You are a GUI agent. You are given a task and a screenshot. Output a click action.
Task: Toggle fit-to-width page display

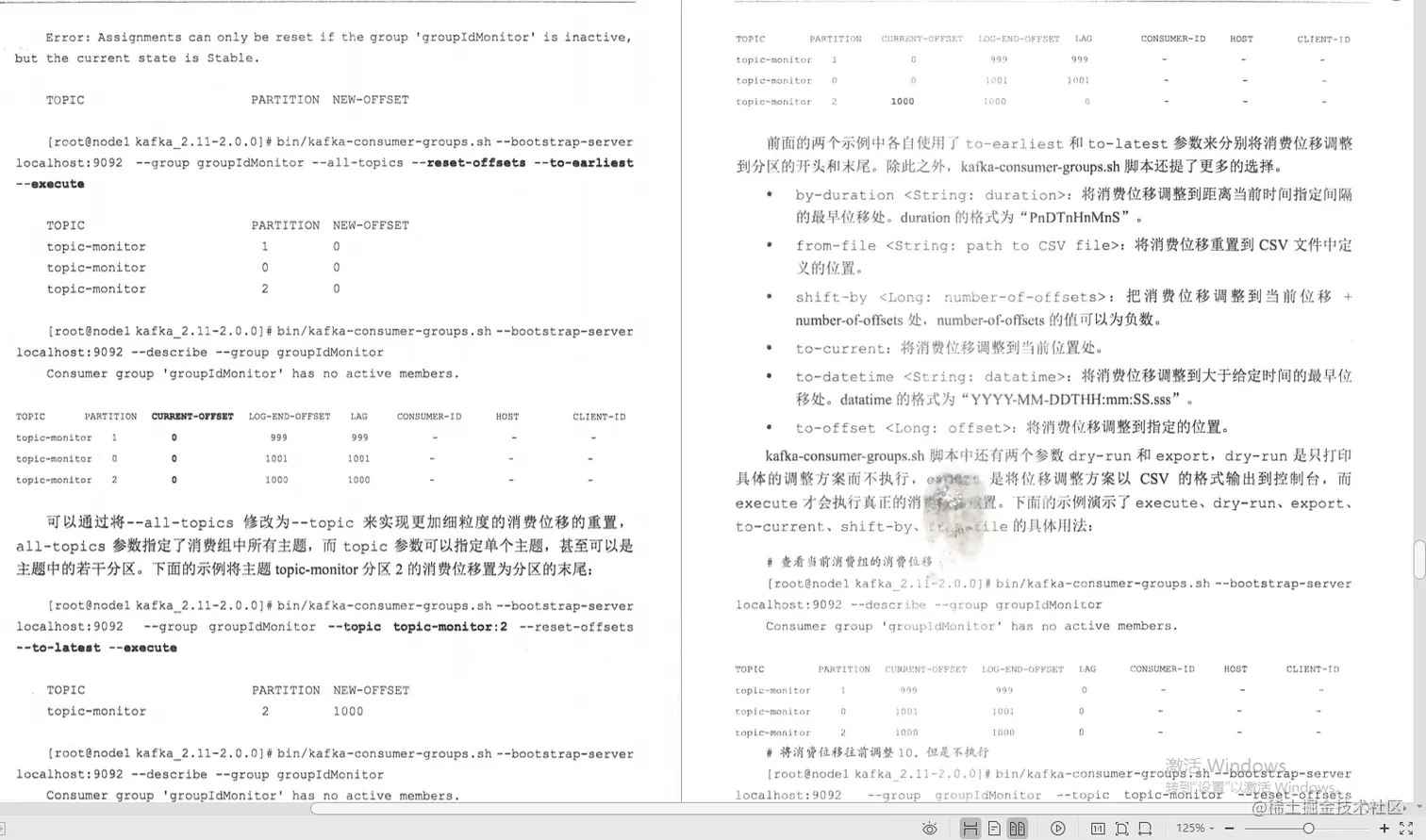1145,828
